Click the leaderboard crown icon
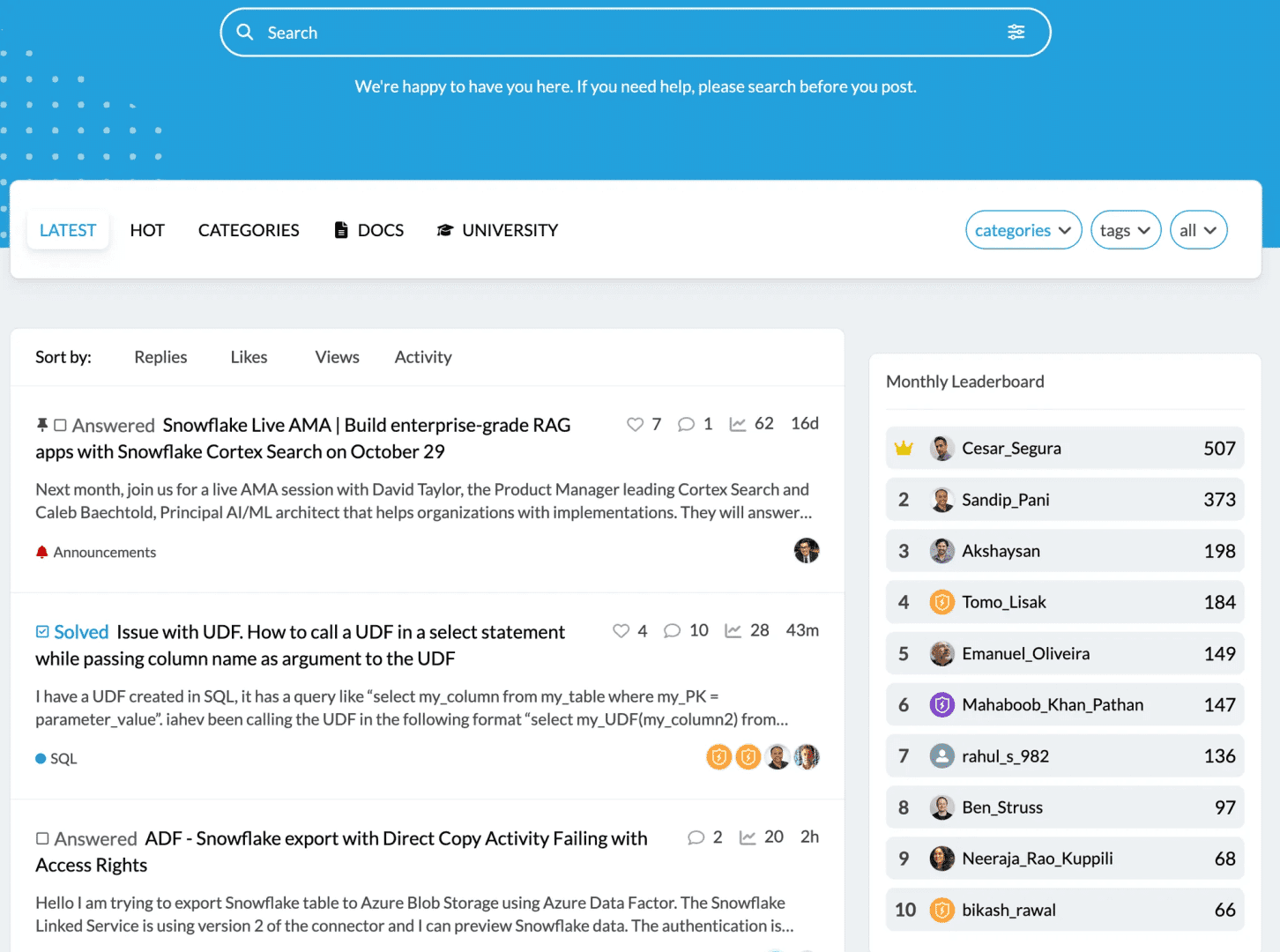 click(904, 448)
